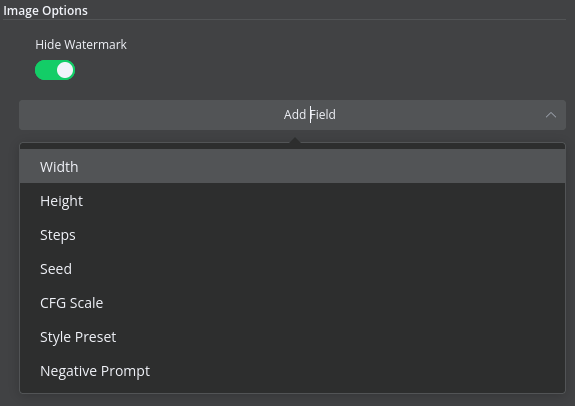
Task: Choose the highlighted Width option
Action: click(x=292, y=166)
